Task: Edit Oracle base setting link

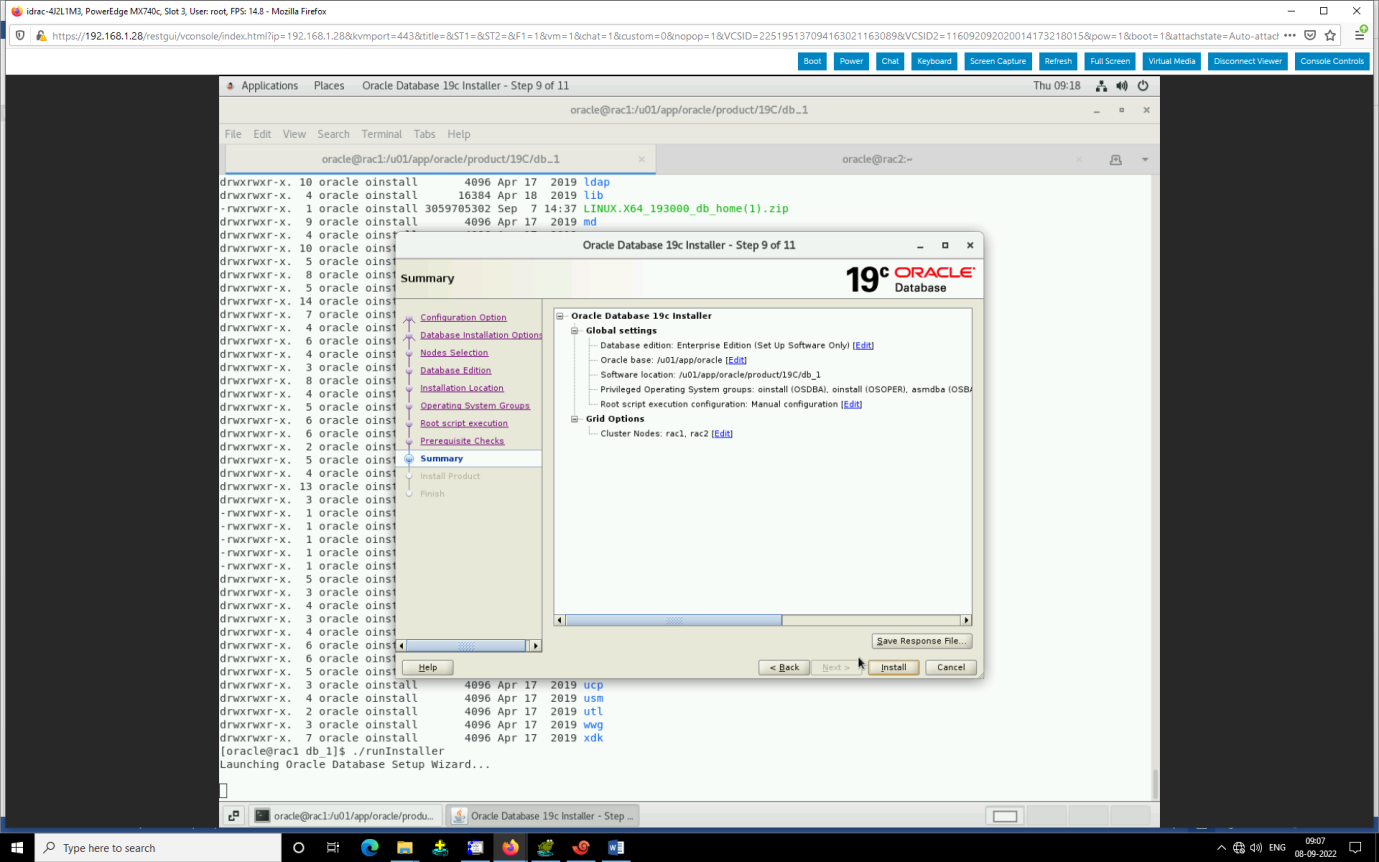Action: coord(736,360)
